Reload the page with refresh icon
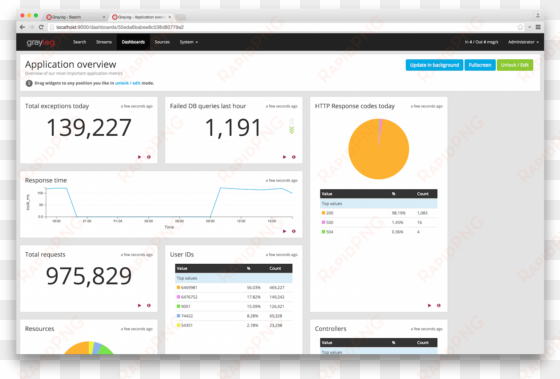 tap(41, 27)
